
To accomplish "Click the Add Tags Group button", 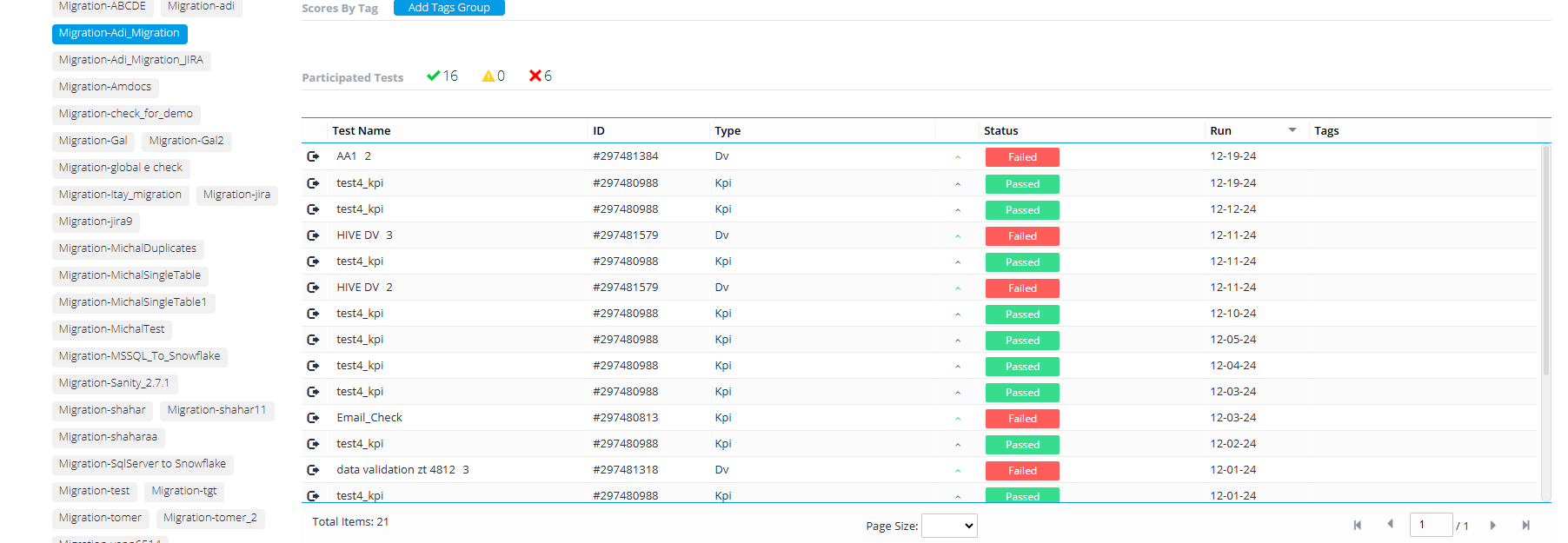I will point(449,8).
